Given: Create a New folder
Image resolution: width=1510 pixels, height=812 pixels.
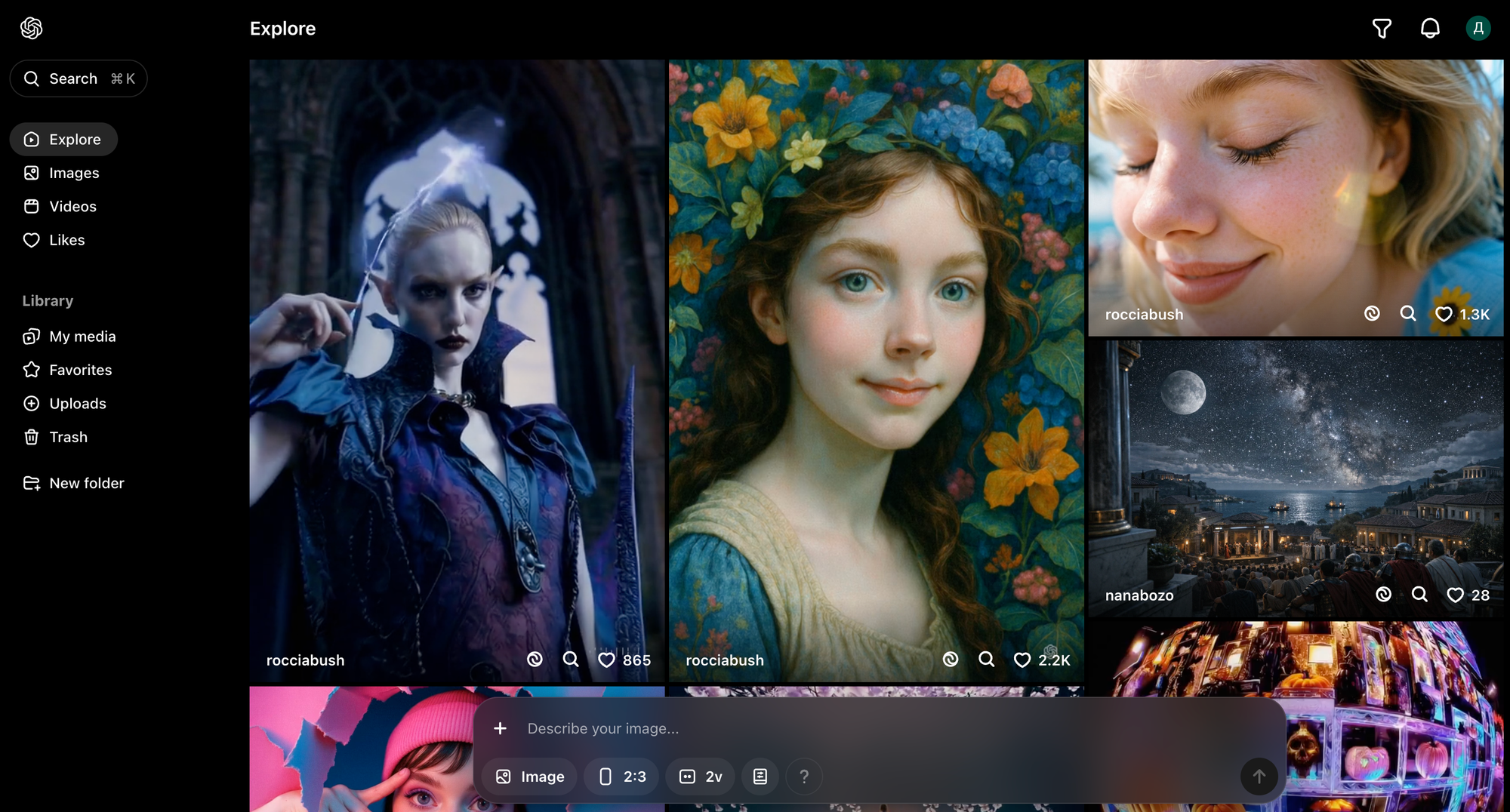Looking at the screenshot, I should [x=86, y=484].
